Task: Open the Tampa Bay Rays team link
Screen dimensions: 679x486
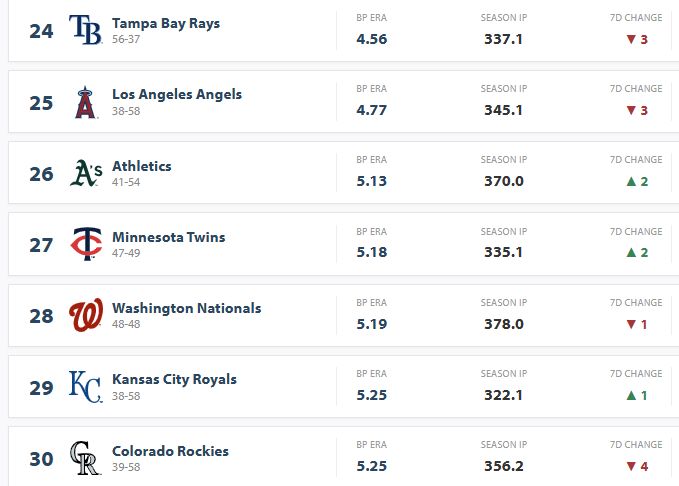Action: pyautogui.click(x=166, y=23)
